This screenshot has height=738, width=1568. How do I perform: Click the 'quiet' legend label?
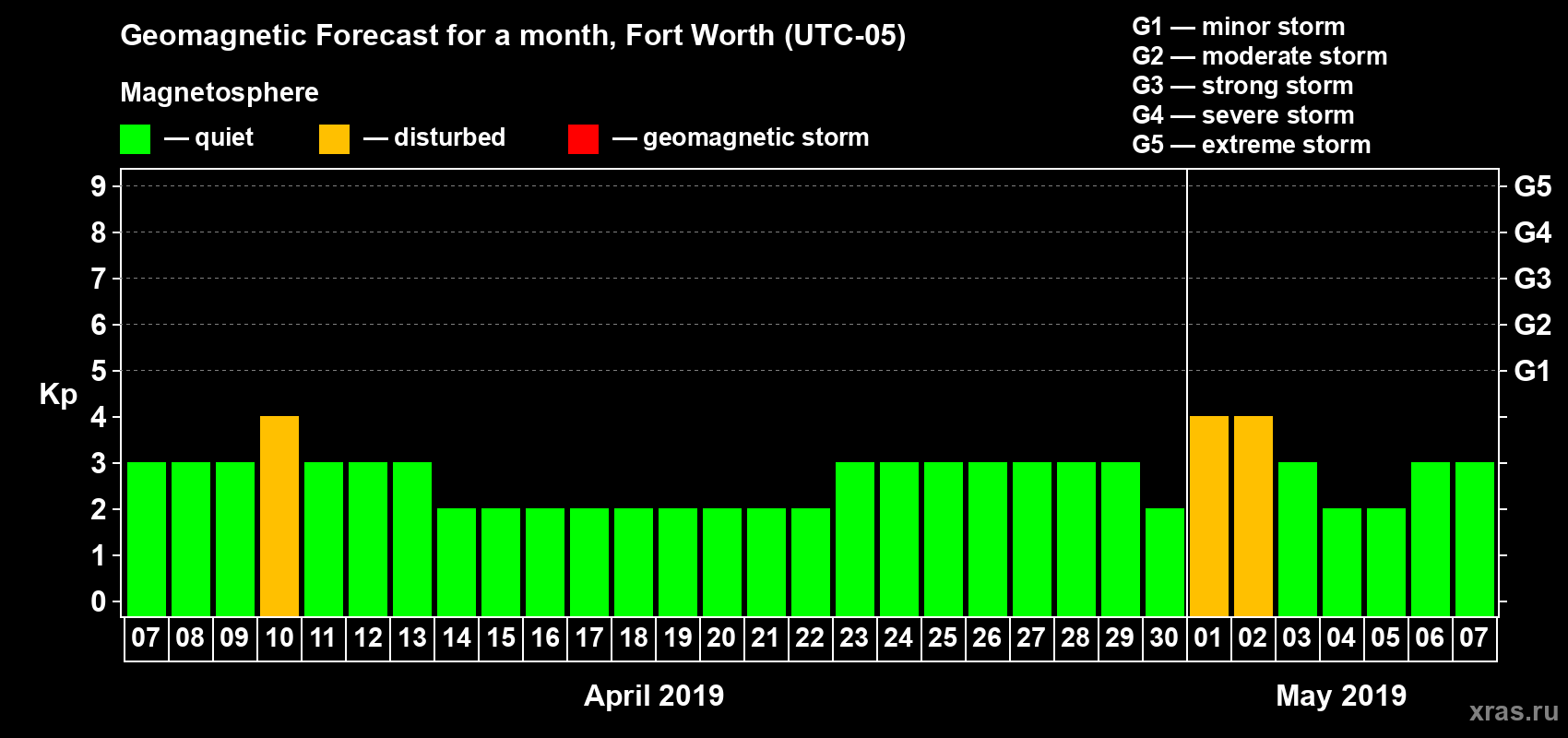(x=224, y=137)
